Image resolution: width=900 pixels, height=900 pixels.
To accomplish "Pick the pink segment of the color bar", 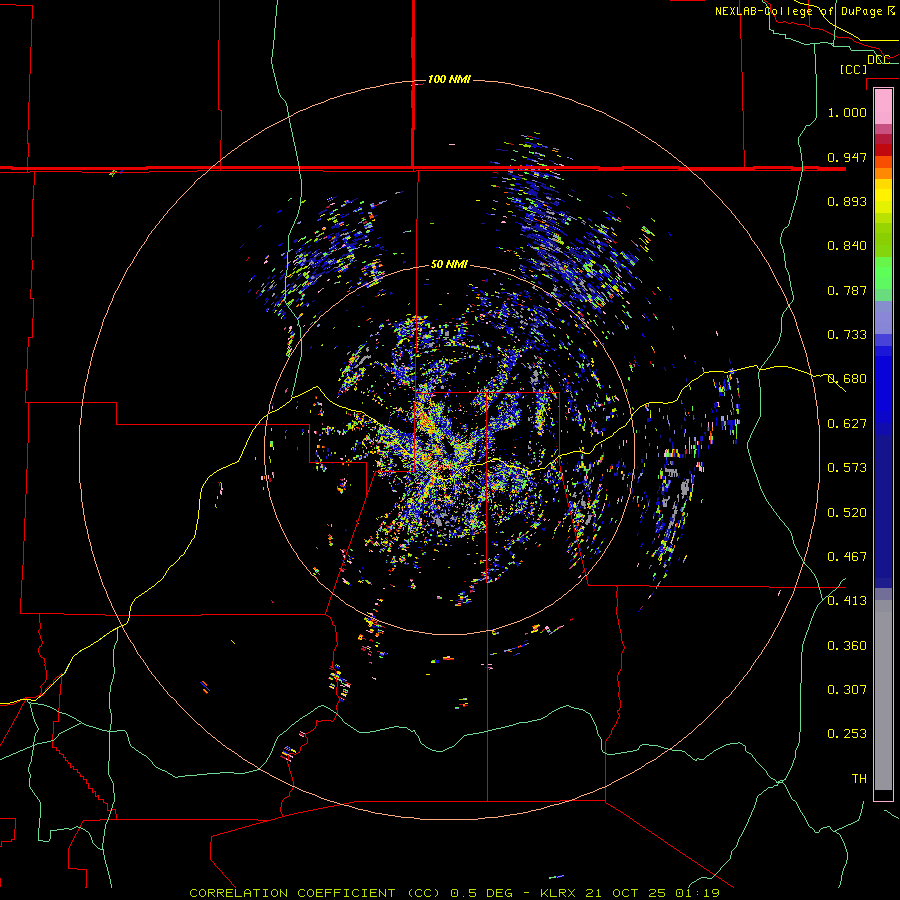I will pyautogui.click(x=883, y=106).
